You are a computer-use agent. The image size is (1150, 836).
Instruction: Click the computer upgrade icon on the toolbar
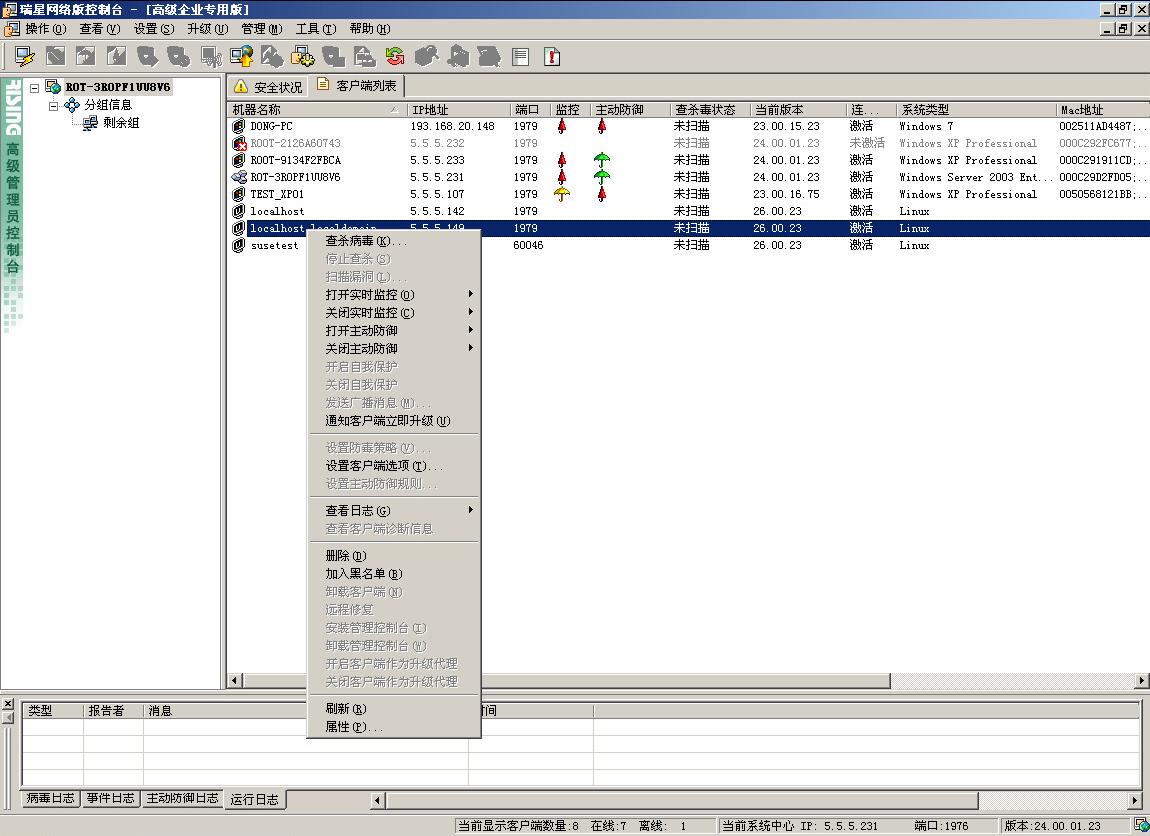(240, 57)
